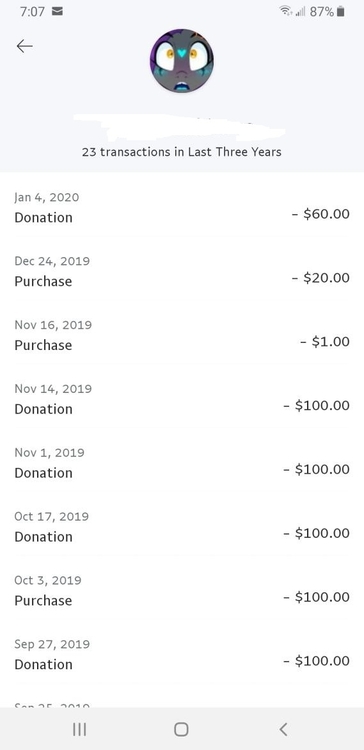Select the Nov 1, 2019 Donation entry

tap(182, 463)
